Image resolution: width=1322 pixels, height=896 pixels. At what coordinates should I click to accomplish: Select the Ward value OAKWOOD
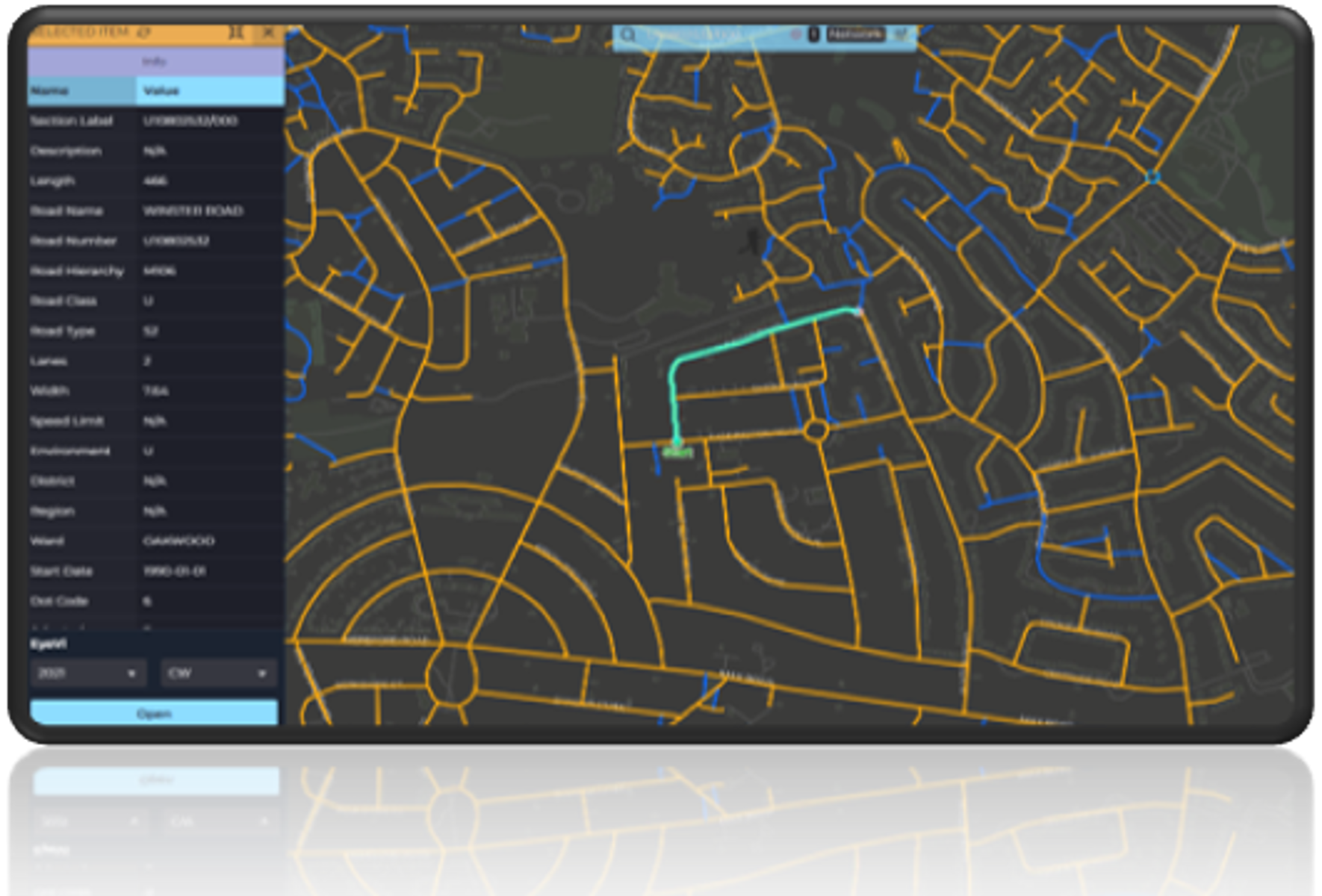tap(179, 541)
